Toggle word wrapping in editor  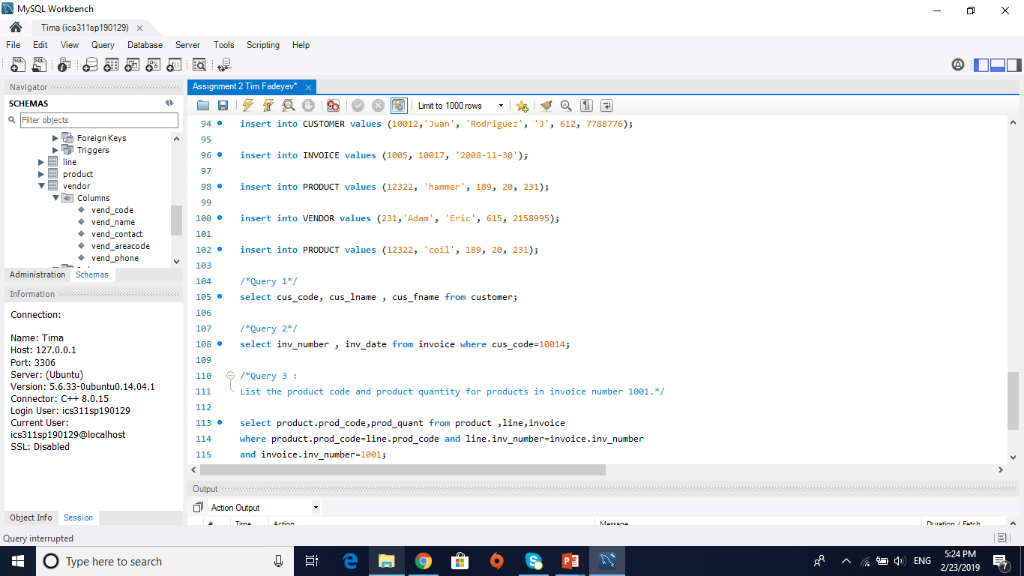coord(607,106)
